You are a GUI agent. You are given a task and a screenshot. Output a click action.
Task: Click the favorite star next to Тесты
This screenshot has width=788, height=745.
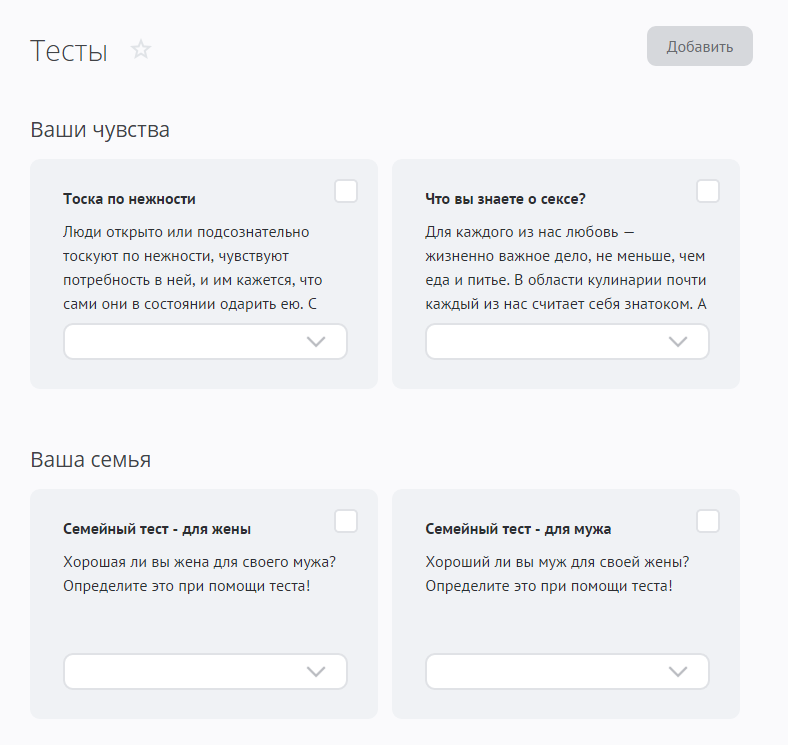(141, 49)
